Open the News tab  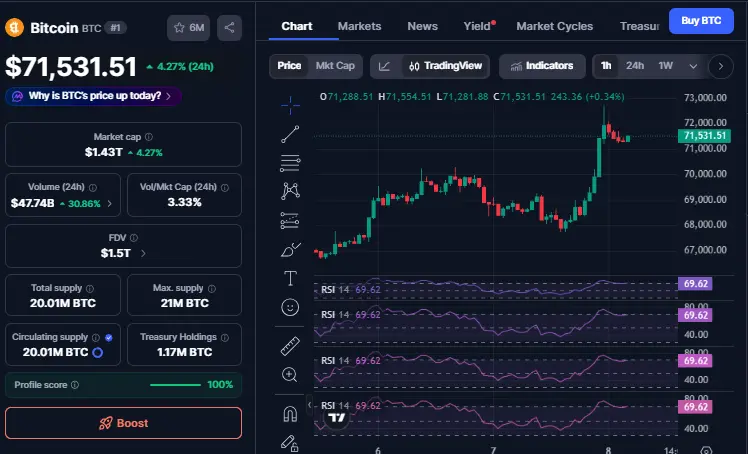(423, 26)
